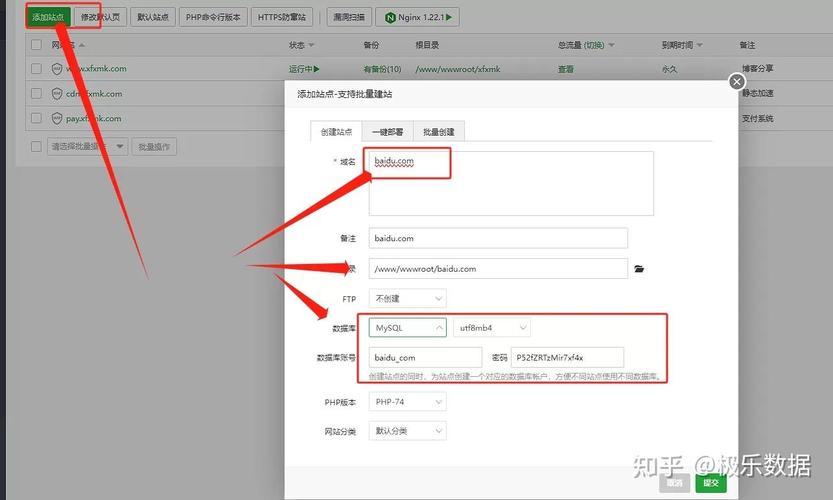Open 默认分类 site category dropdown
Screen dimensions: 833x500
407,431
